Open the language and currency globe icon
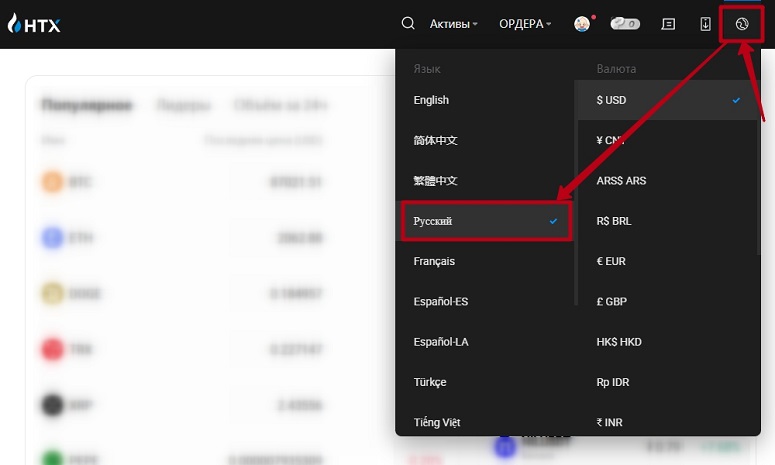 point(742,24)
